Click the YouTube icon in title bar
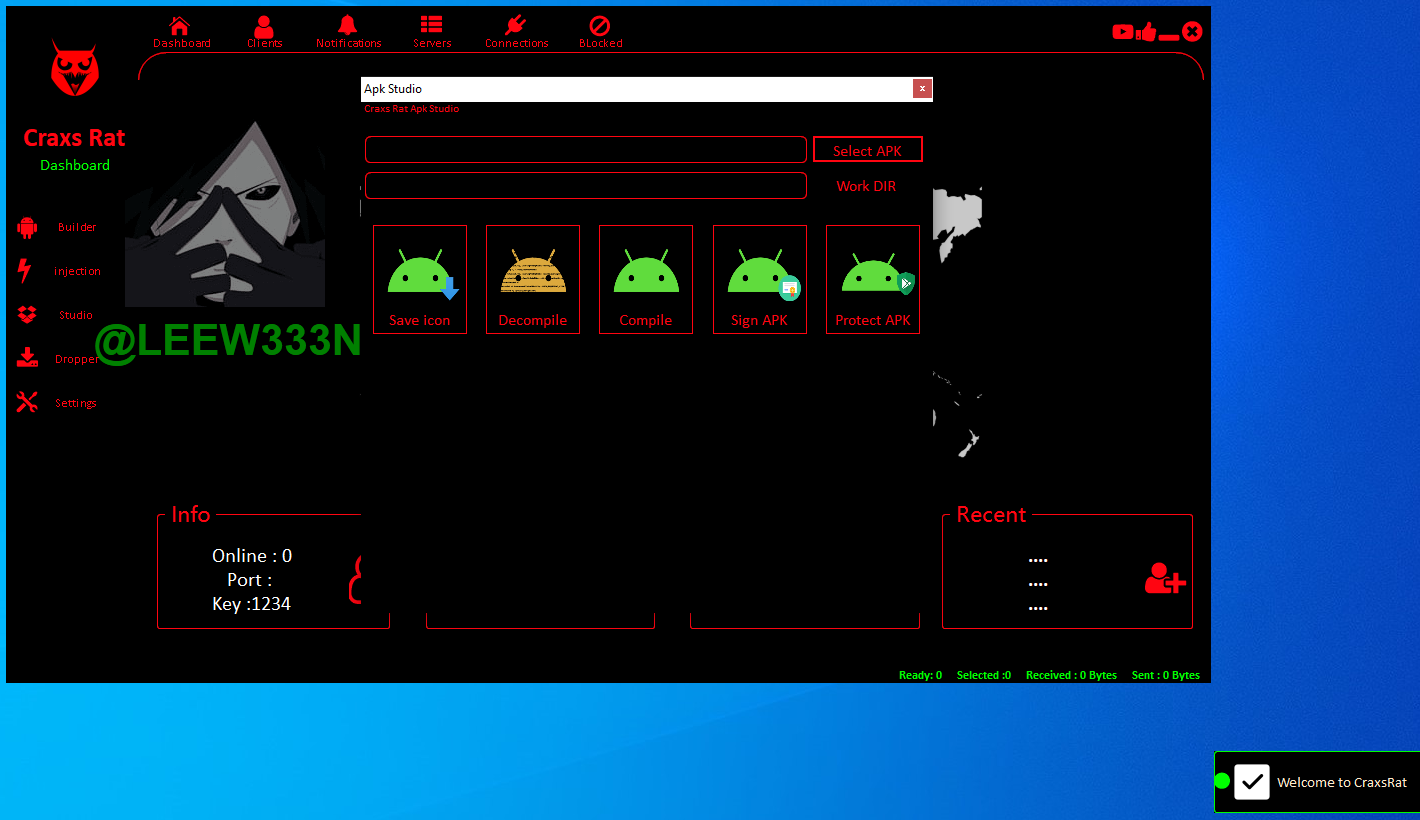This screenshot has width=1420, height=820. (x=1123, y=32)
